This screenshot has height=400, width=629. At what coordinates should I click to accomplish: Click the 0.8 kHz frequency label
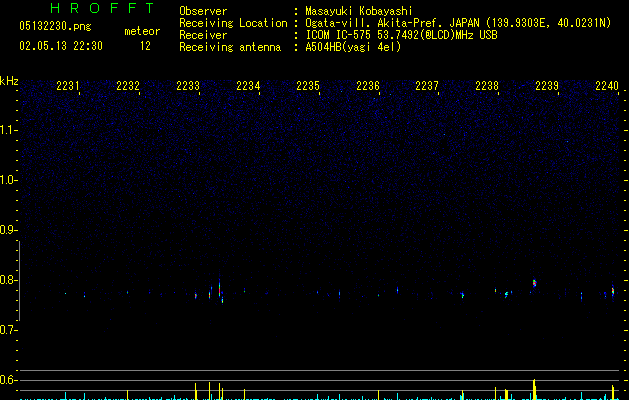click(x=8, y=280)
